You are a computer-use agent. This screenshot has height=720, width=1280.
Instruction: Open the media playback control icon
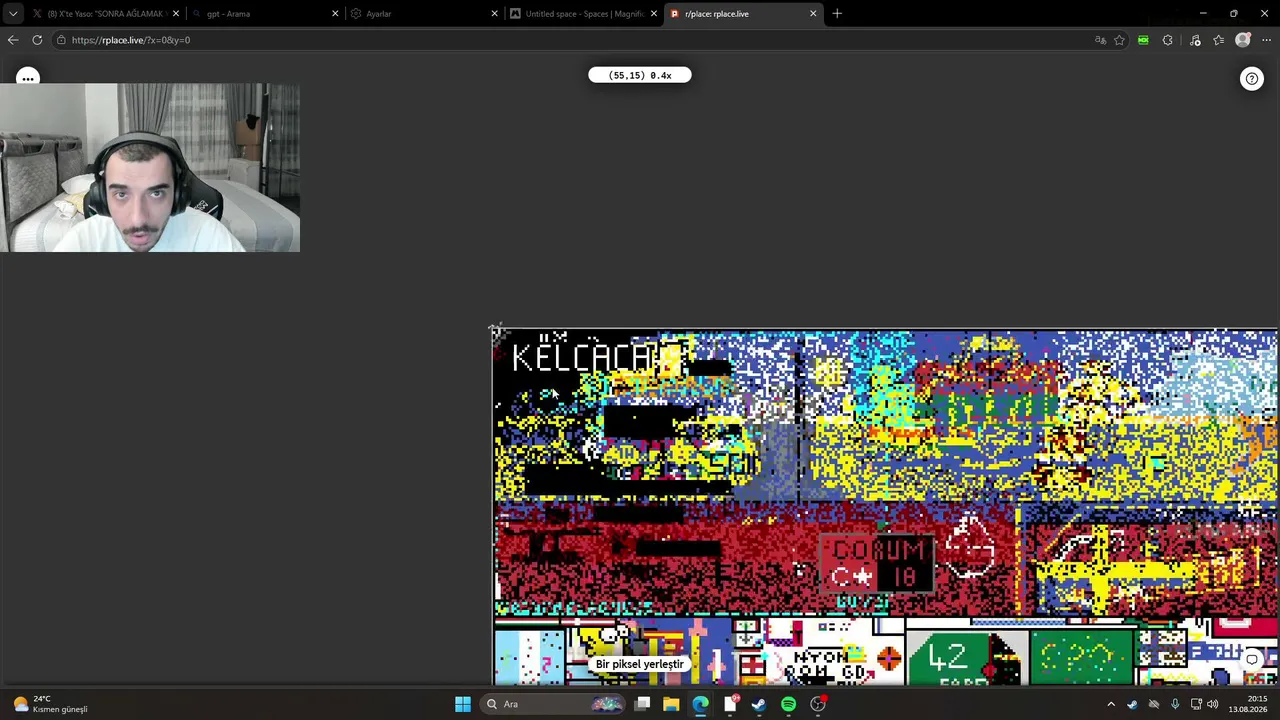click(x=1195, y=40)
